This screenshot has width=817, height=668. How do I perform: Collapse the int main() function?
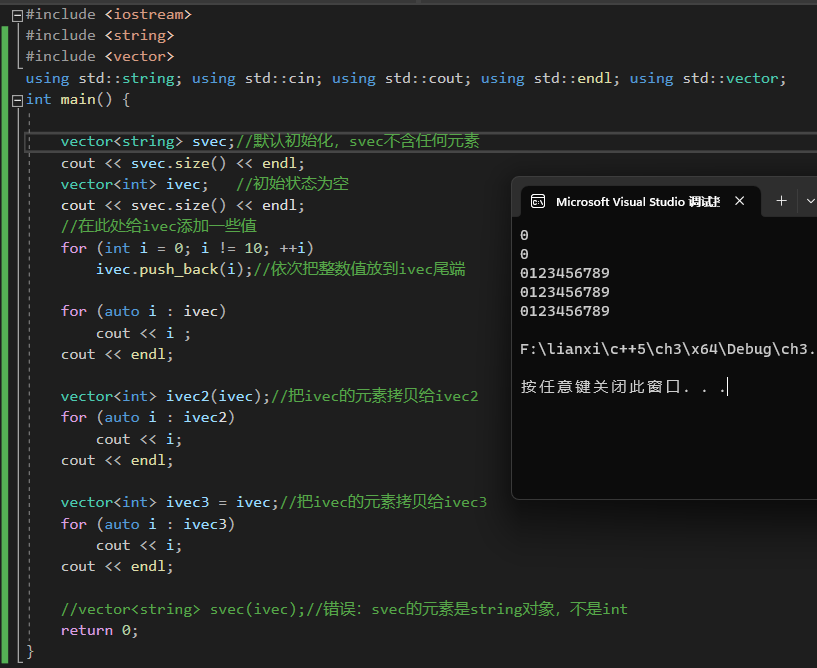coord(17,100)
